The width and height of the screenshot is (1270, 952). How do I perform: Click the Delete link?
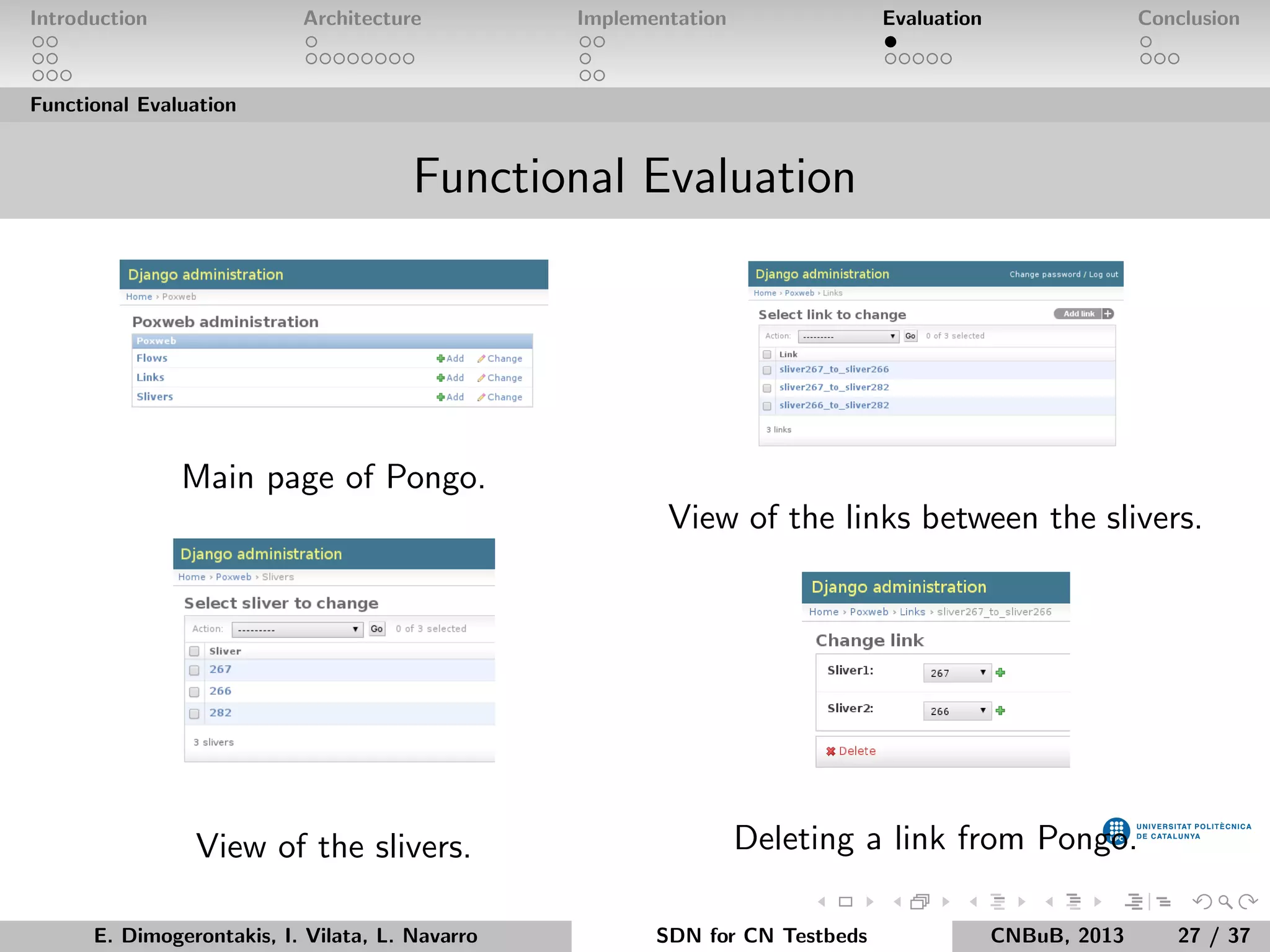coord(857,751)
